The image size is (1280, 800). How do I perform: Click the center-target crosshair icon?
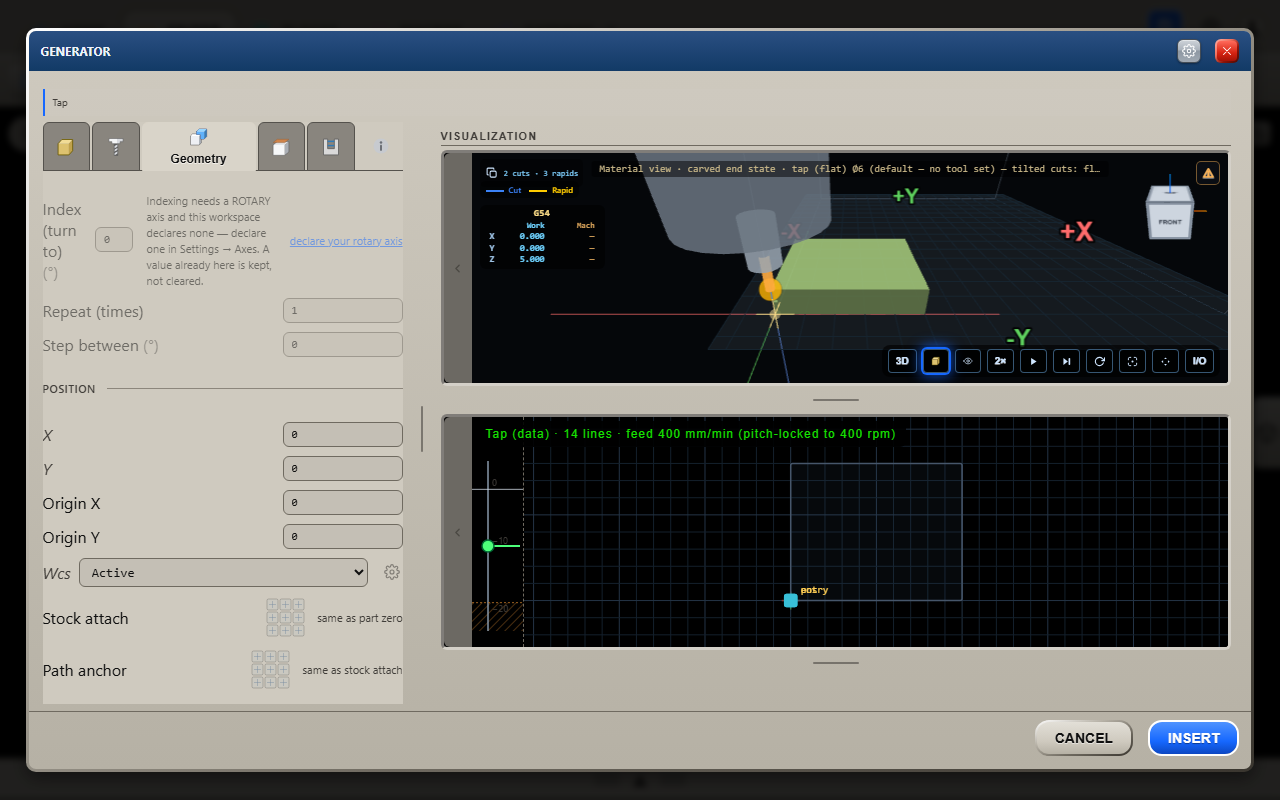click(x=1165, y=361)
